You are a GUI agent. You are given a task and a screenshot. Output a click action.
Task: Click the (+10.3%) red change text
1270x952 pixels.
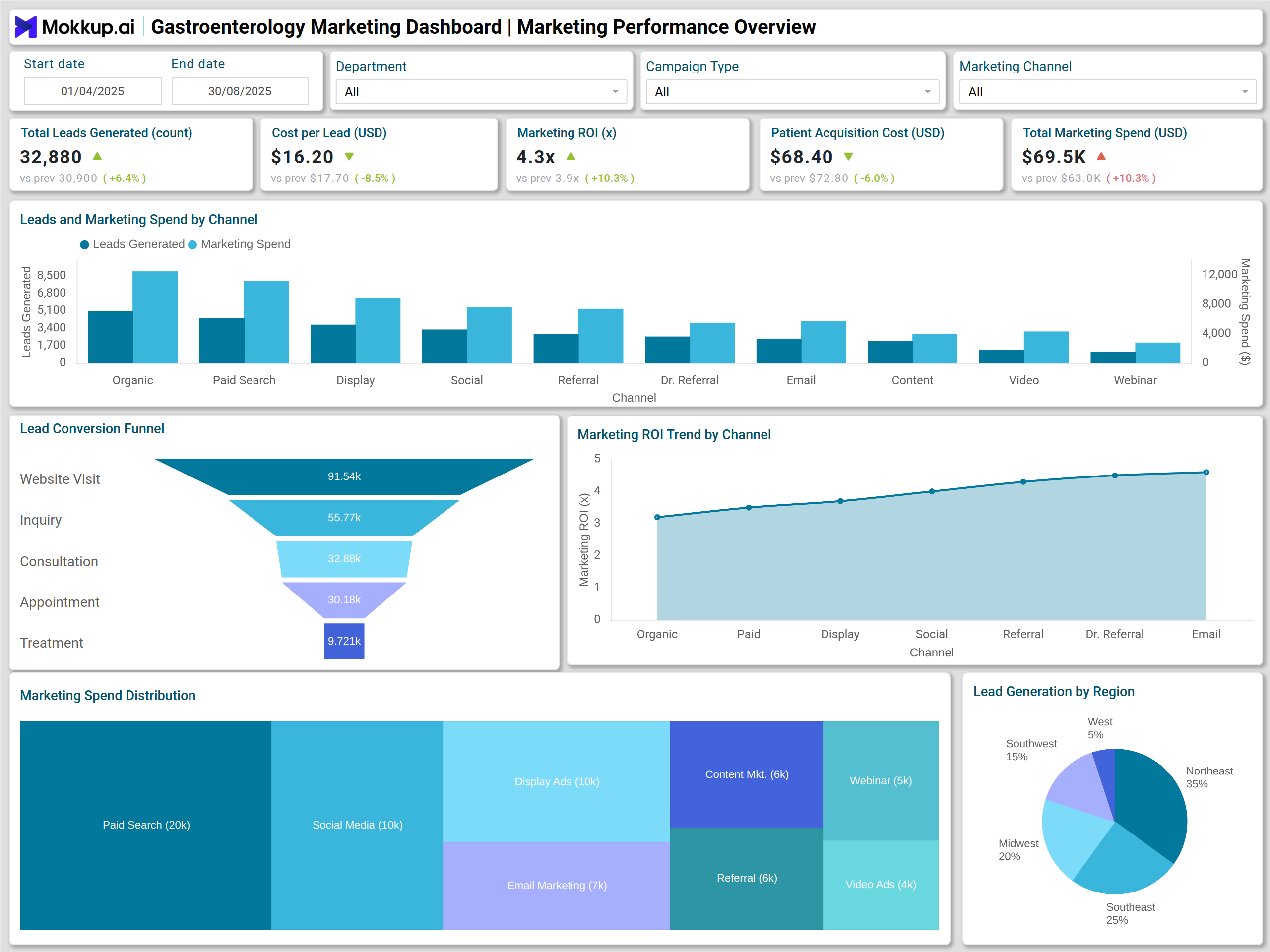[1131, 178]
